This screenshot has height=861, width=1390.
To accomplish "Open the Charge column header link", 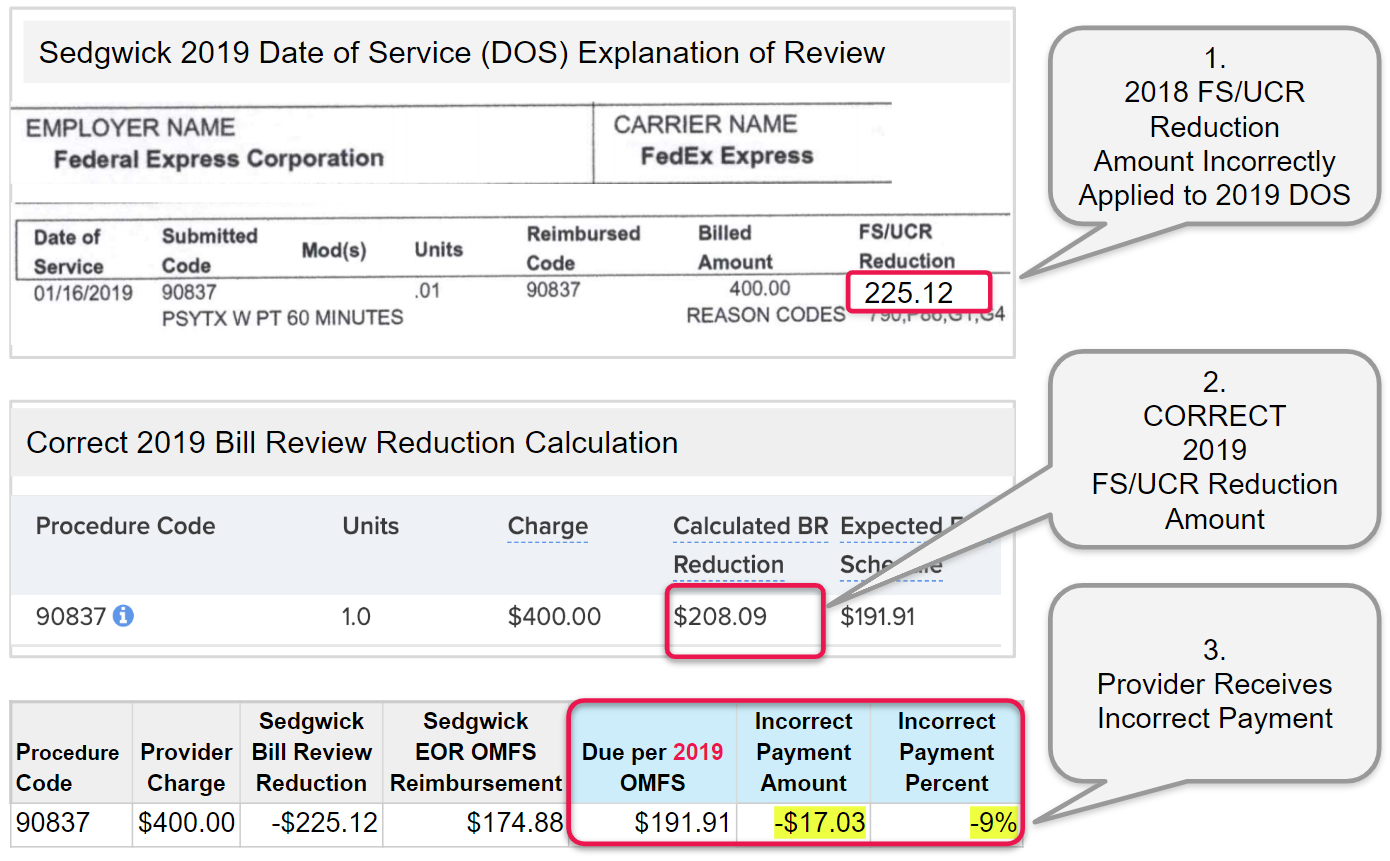I will [x=547, y=527].
